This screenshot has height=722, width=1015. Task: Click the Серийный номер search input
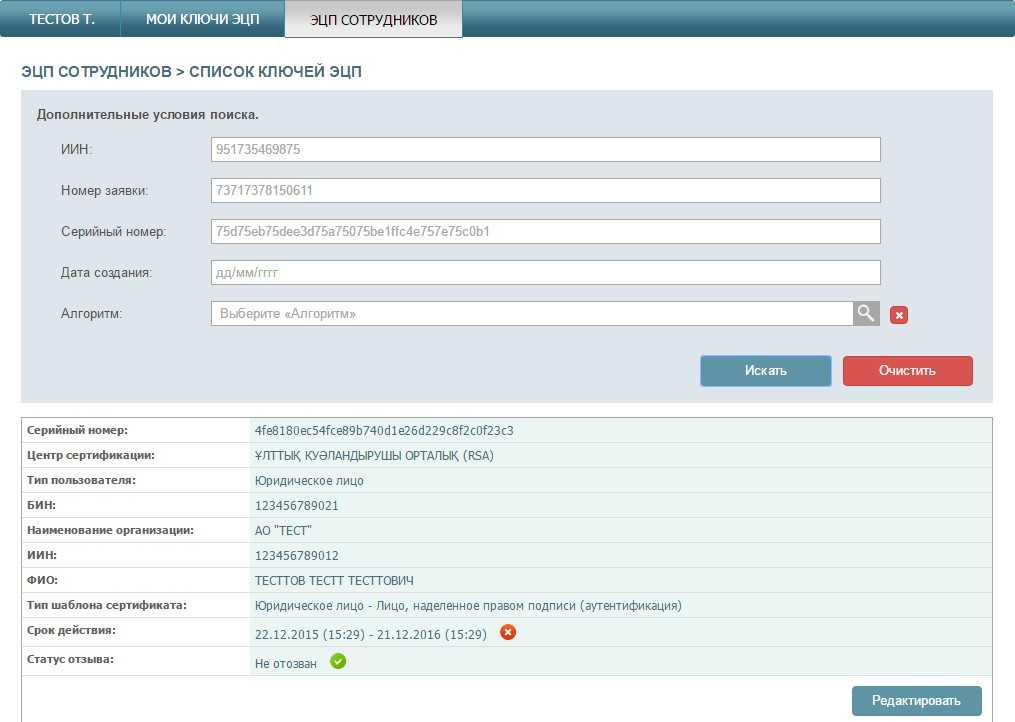pyautogui.click(x=545, y=231)
